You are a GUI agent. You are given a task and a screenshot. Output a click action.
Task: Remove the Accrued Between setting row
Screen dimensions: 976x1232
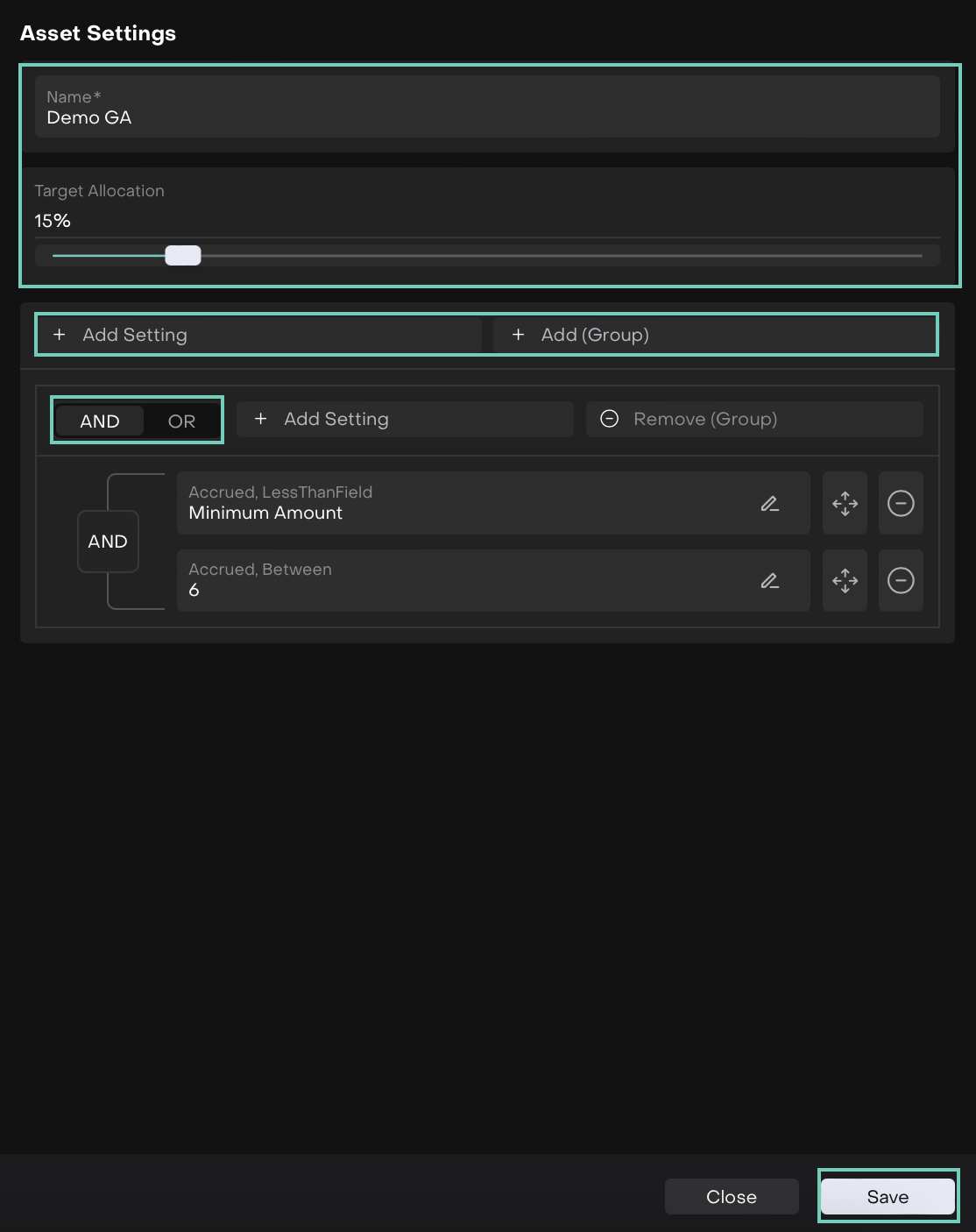coord(901,581)
